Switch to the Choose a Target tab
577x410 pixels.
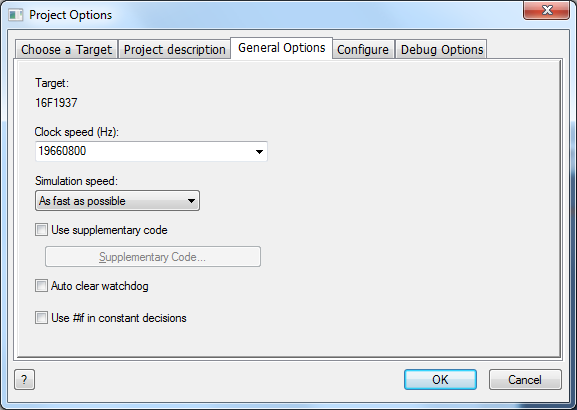66,49
